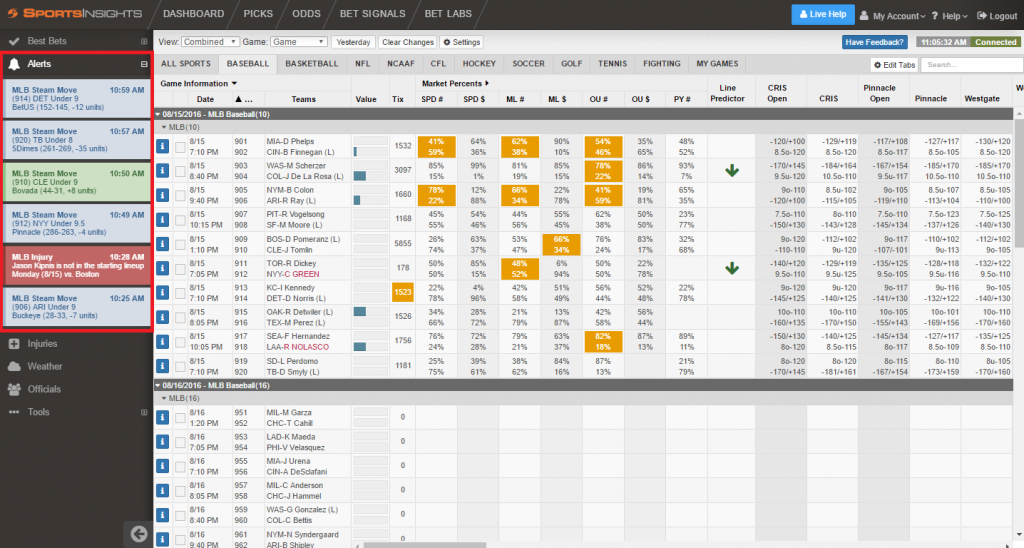Open info icon for KC-I Kennedy row
Viewport: 1024px width, 548px height.
point(163,293)
